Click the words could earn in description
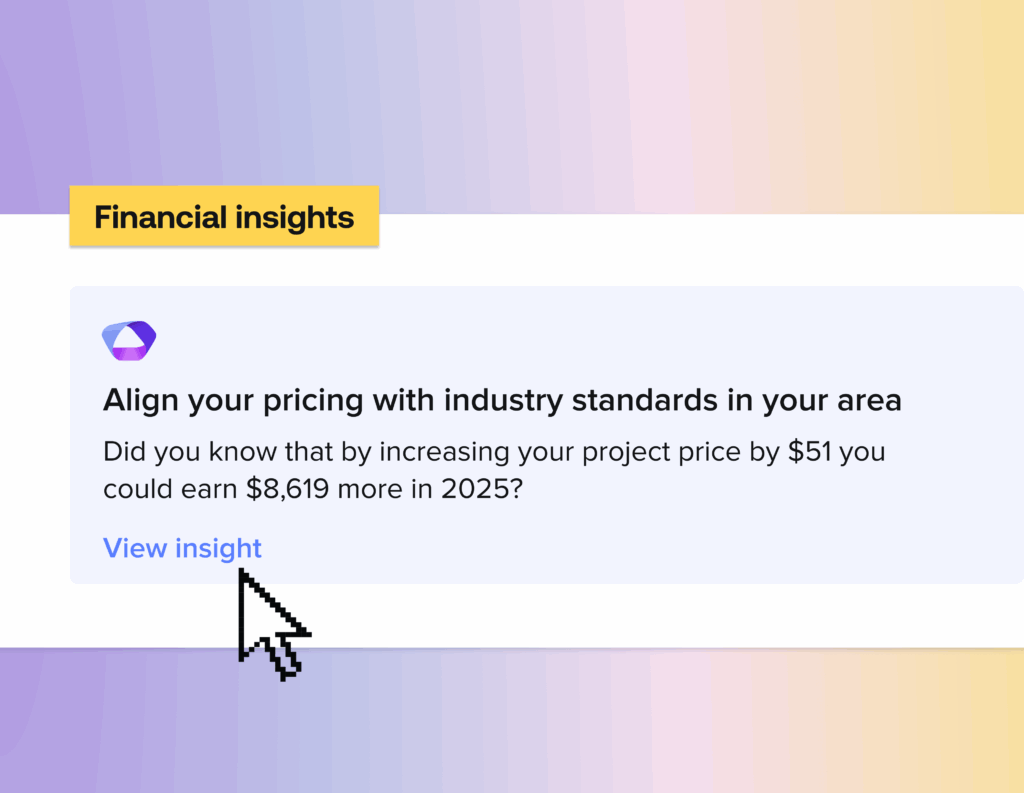 pyautogui.click(x=170, y=489)
